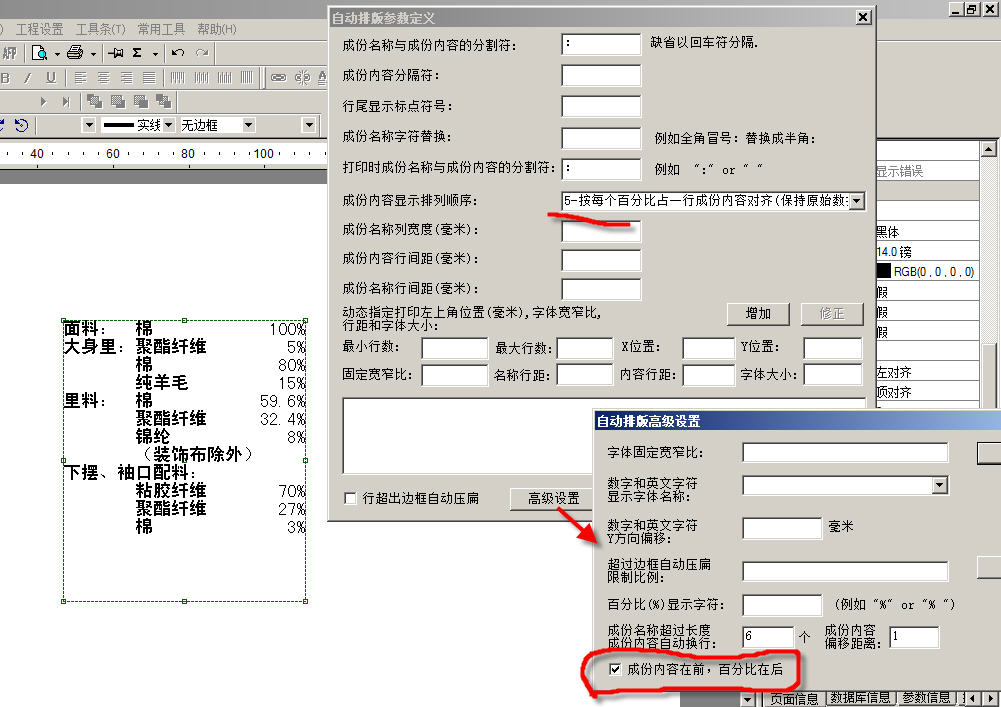The width and height of the screenshot is (1001, 707).
Task: Click the 14.0 镑 font size row
Action: tap(927, 251)
